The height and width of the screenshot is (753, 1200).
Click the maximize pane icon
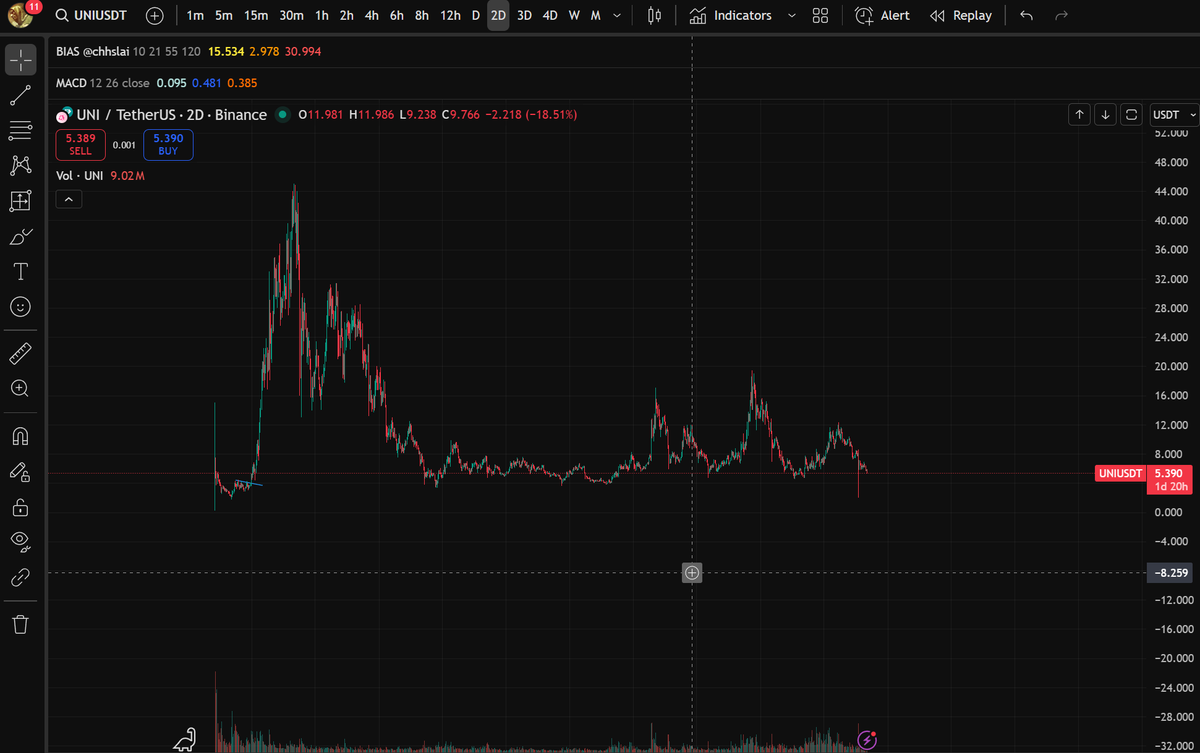click(x=1131, y=115)
